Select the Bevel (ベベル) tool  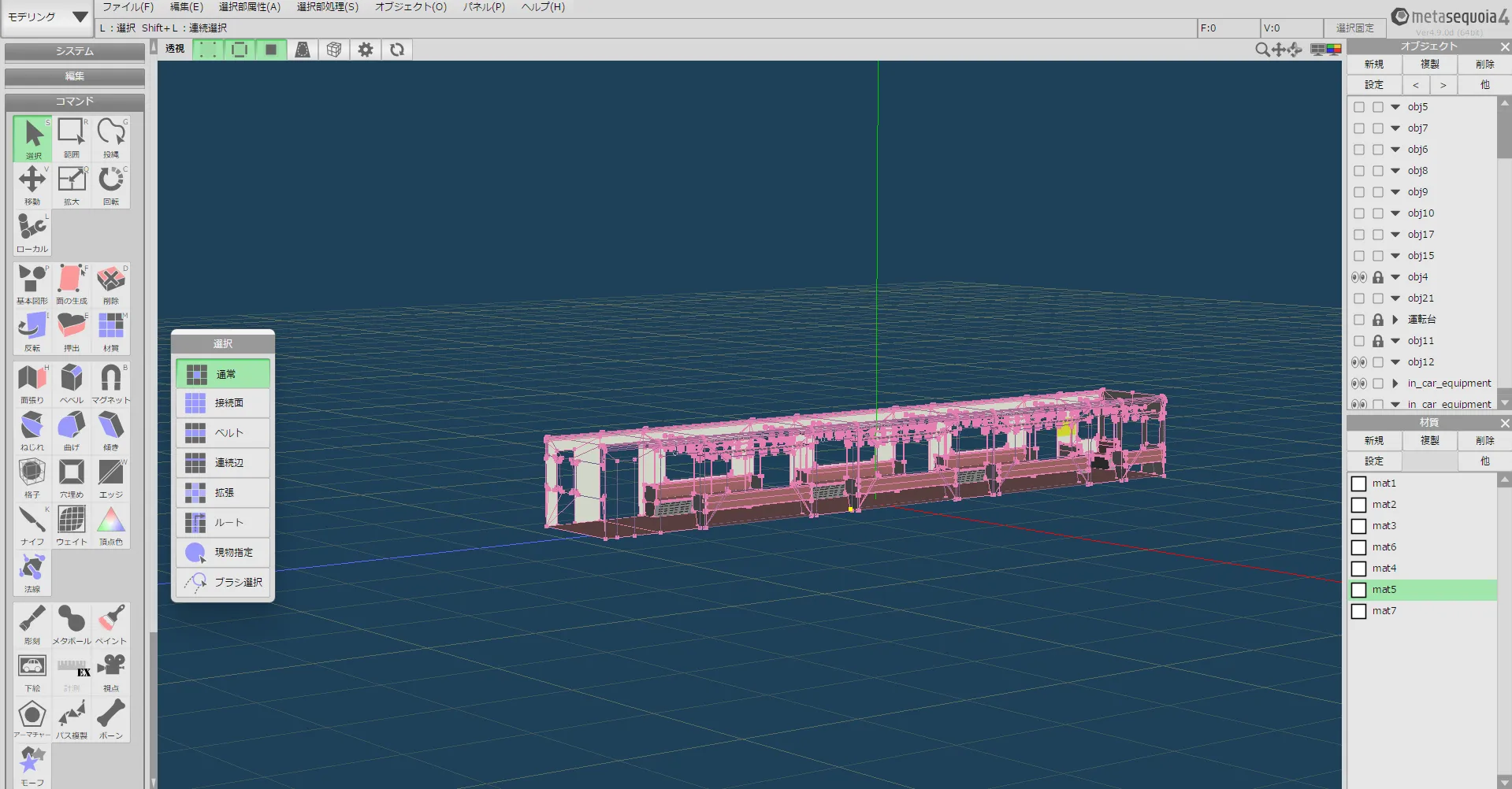coord(72,382)
